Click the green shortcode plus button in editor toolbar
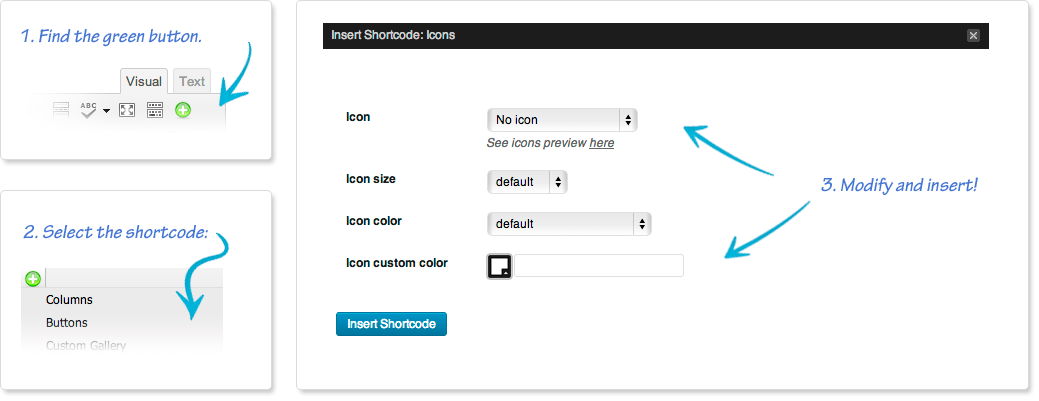Viewport: 1039px width, 401px height. [183, 110]
